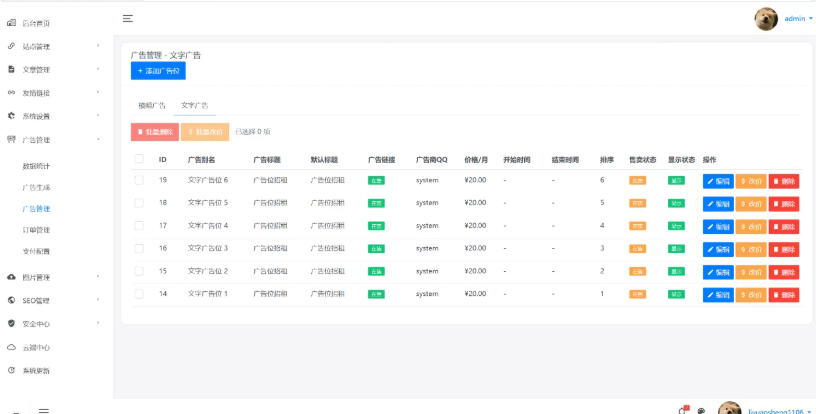The height and width of the screenshot is (414, 816).
Task: Open 订单管理 submenu item
Action: click(x=36, y=230)
